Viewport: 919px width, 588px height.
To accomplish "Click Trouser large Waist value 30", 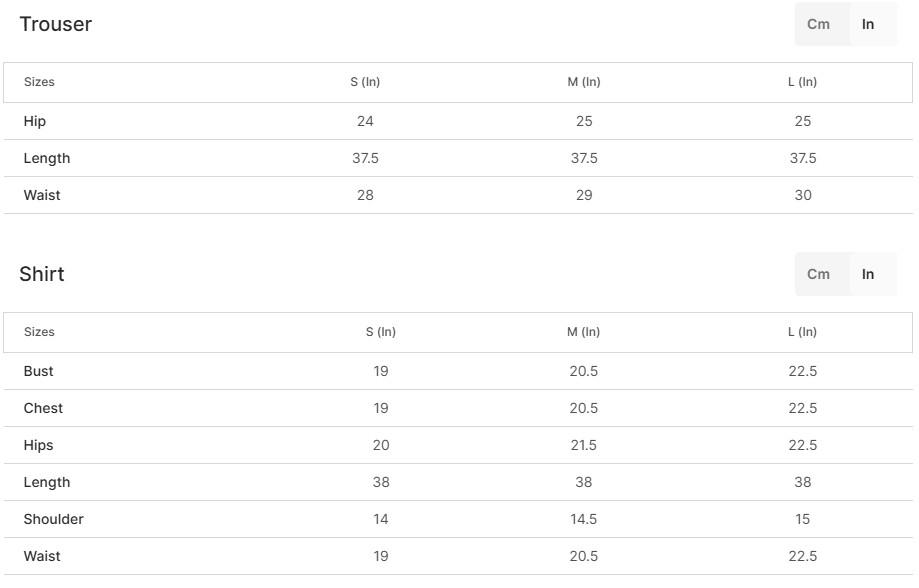I will [803, 195].
